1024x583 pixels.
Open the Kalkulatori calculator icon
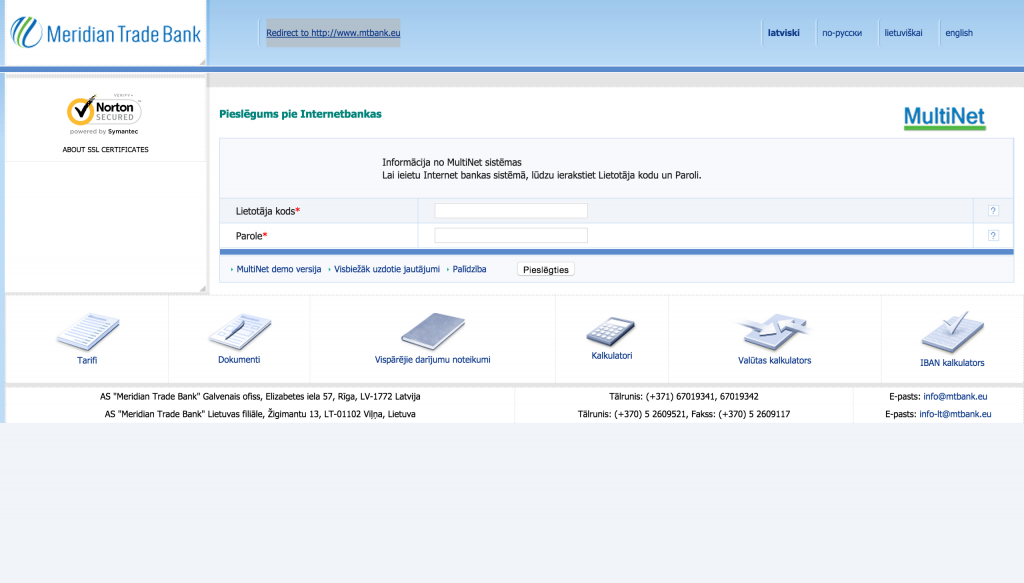(x=611, y=332)
